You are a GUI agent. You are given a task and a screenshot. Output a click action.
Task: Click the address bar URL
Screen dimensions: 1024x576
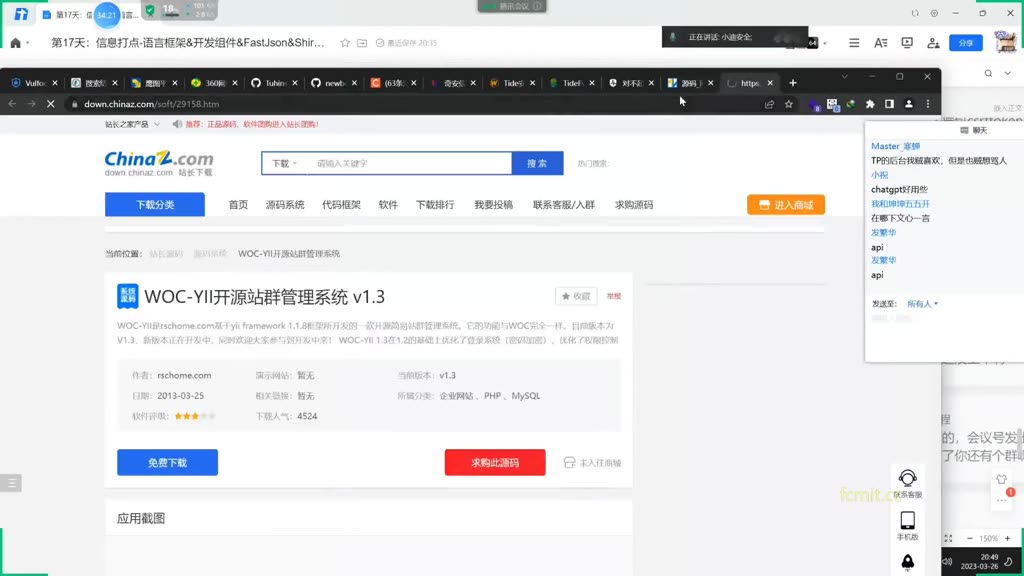[152, 104]
